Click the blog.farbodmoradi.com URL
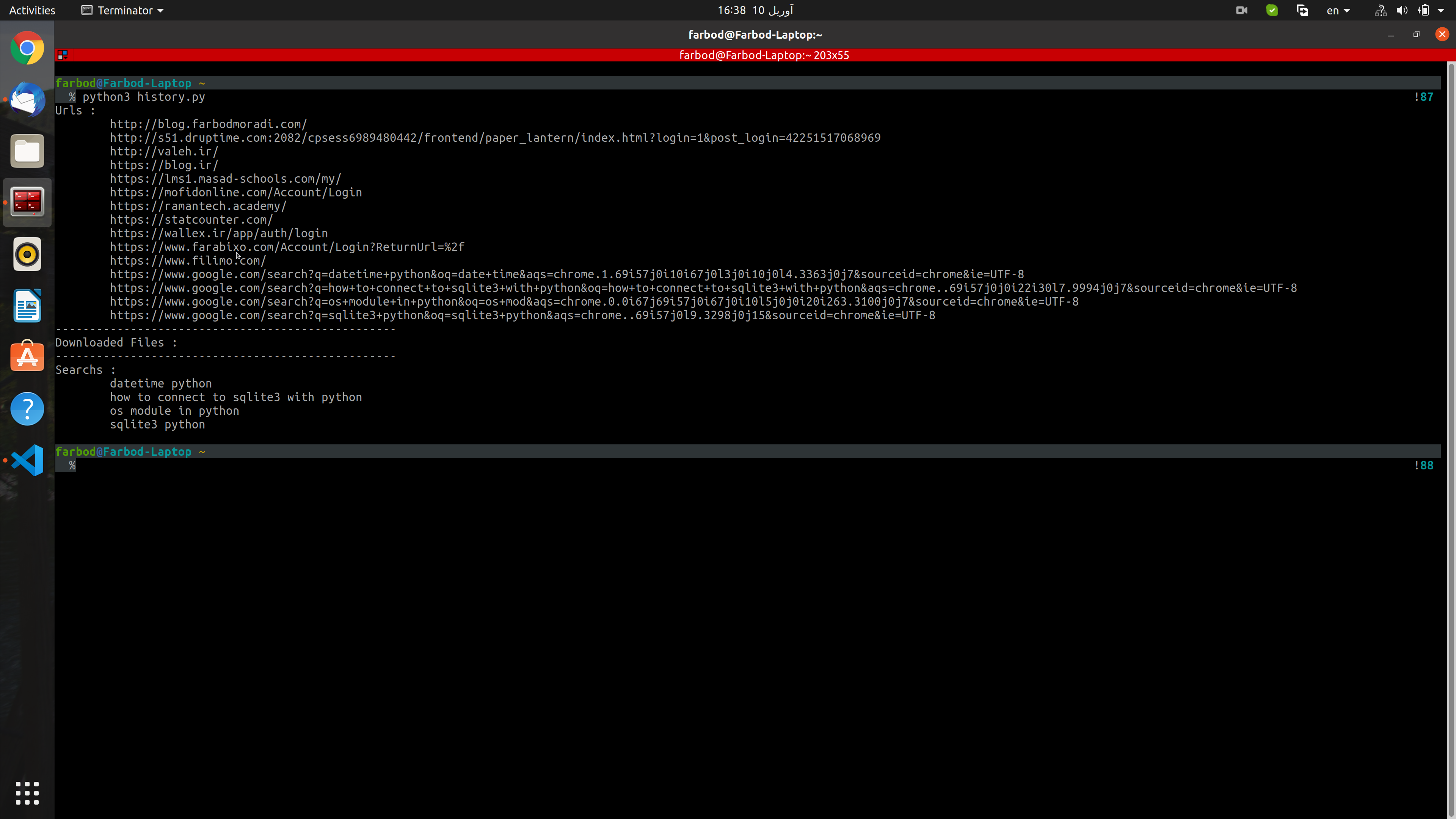 [x=209, y=124]
